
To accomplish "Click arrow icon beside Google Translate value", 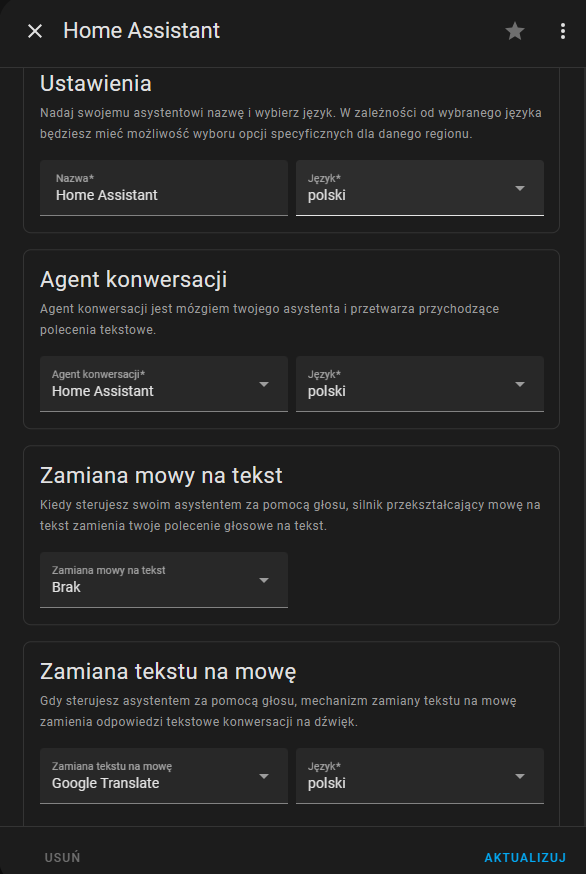I will coord(264,776).
